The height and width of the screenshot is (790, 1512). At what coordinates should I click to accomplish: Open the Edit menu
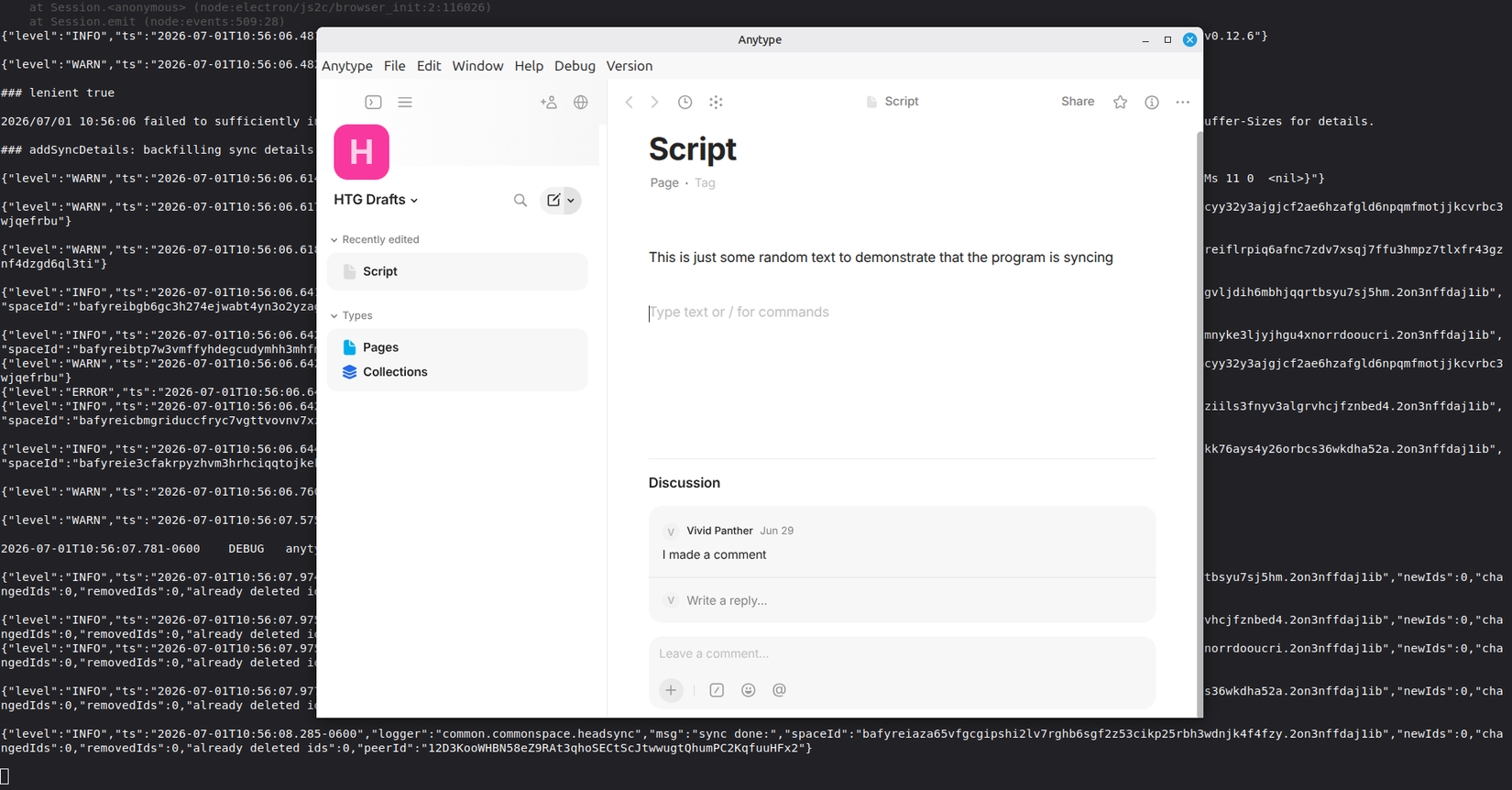[x=429, y=66]
